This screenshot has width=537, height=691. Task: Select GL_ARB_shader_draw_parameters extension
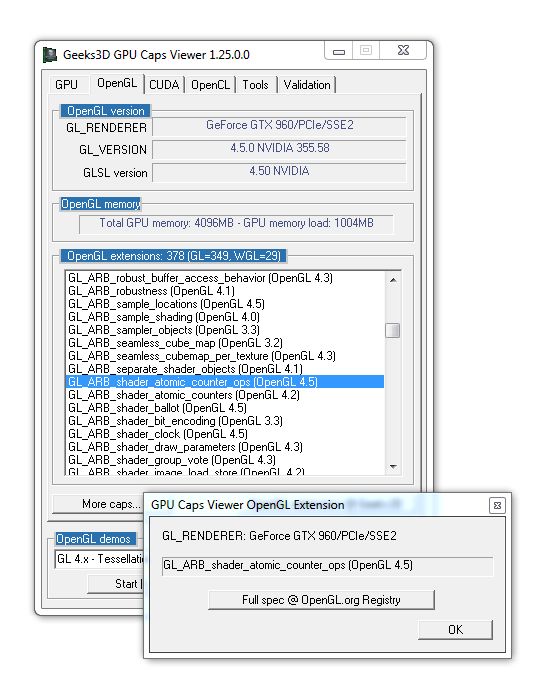point(225,447)
